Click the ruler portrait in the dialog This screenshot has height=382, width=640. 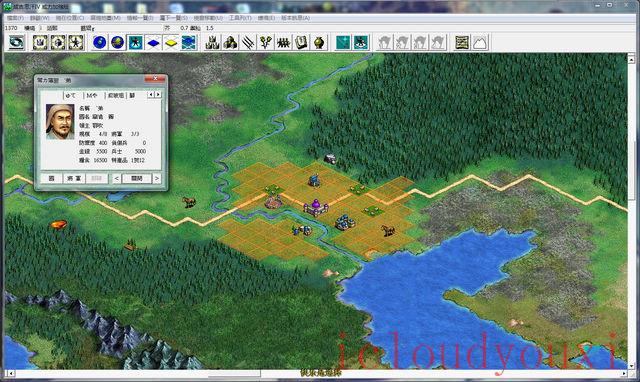pyautogui.click(x=60, y=122)
